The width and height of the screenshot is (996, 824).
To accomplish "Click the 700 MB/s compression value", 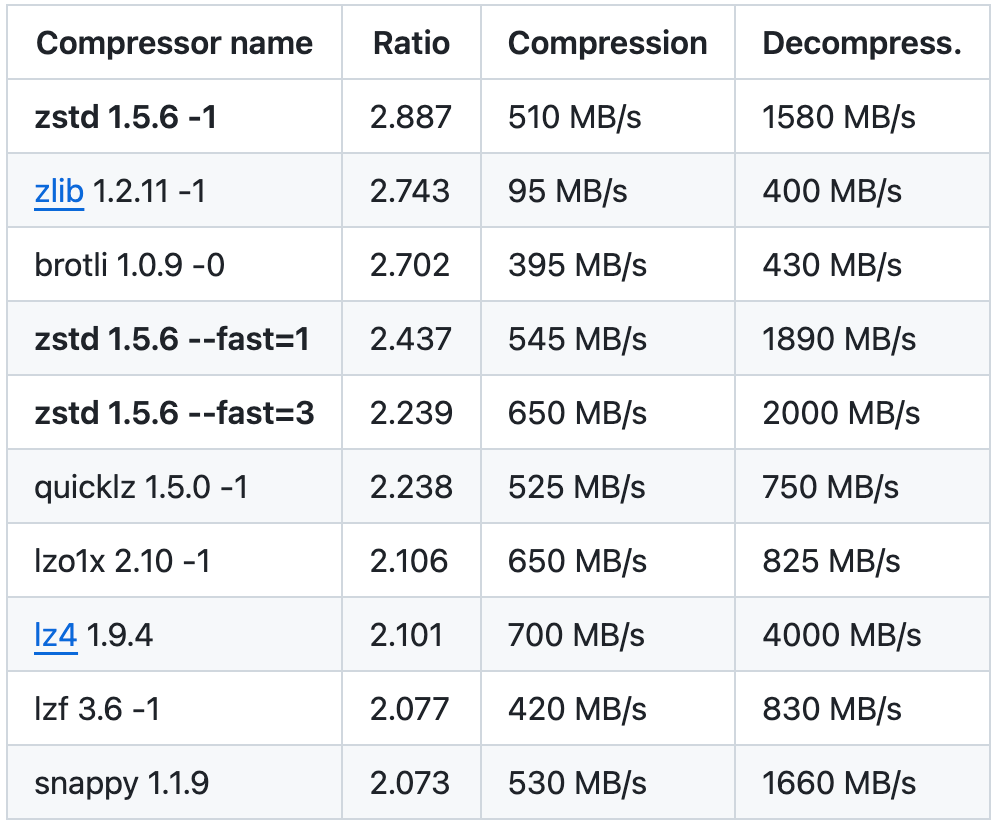I will click(576, 635).
